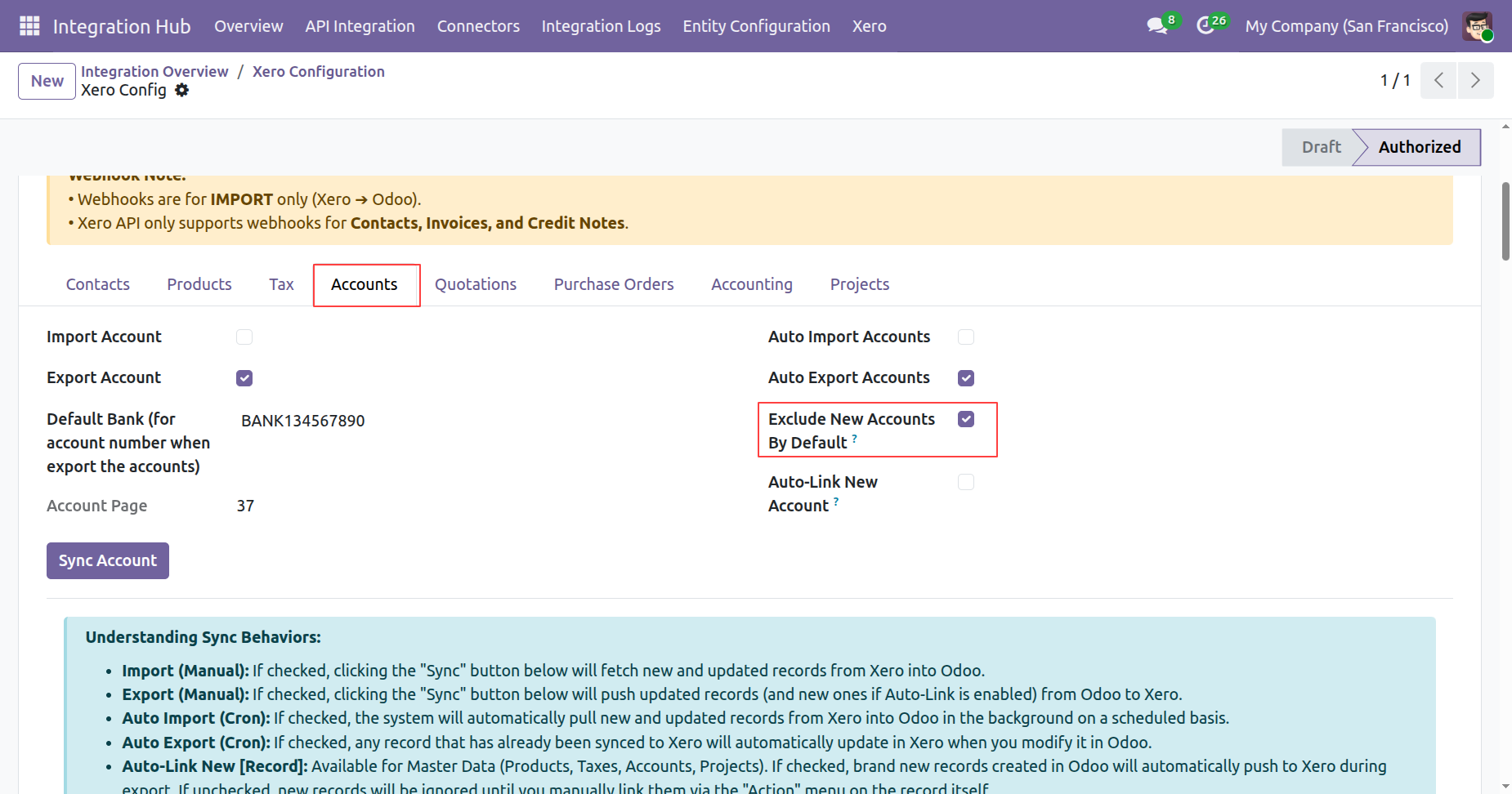1512x794 pixels.
Task: Switch to the Contacts tab
Action: click(x=98, y=284)
